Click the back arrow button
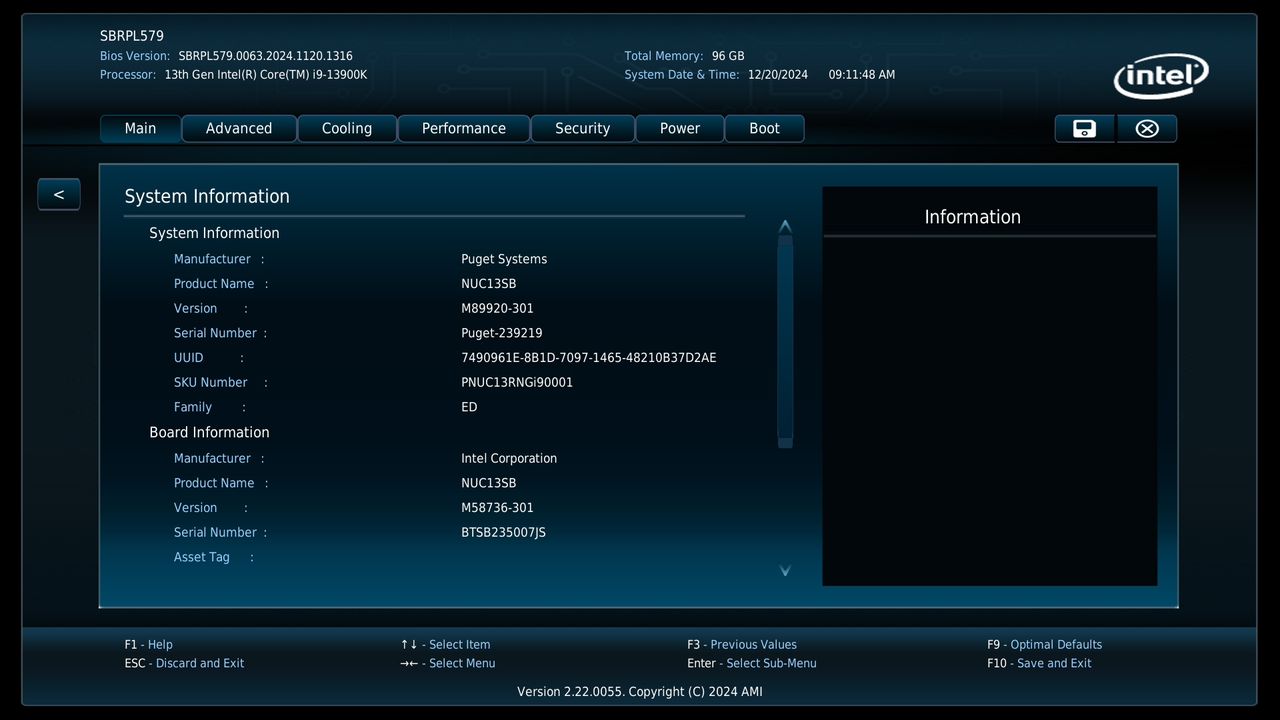Viewport: 1280px width, 720px height. (x=59, y=194)
